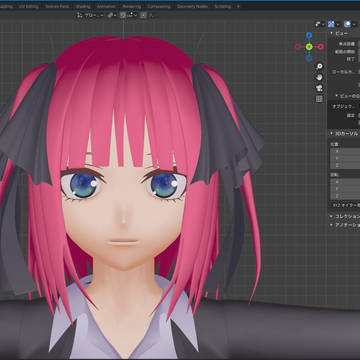
Task: Click the zoom view magnifier icon
Action: coord(319,66)
